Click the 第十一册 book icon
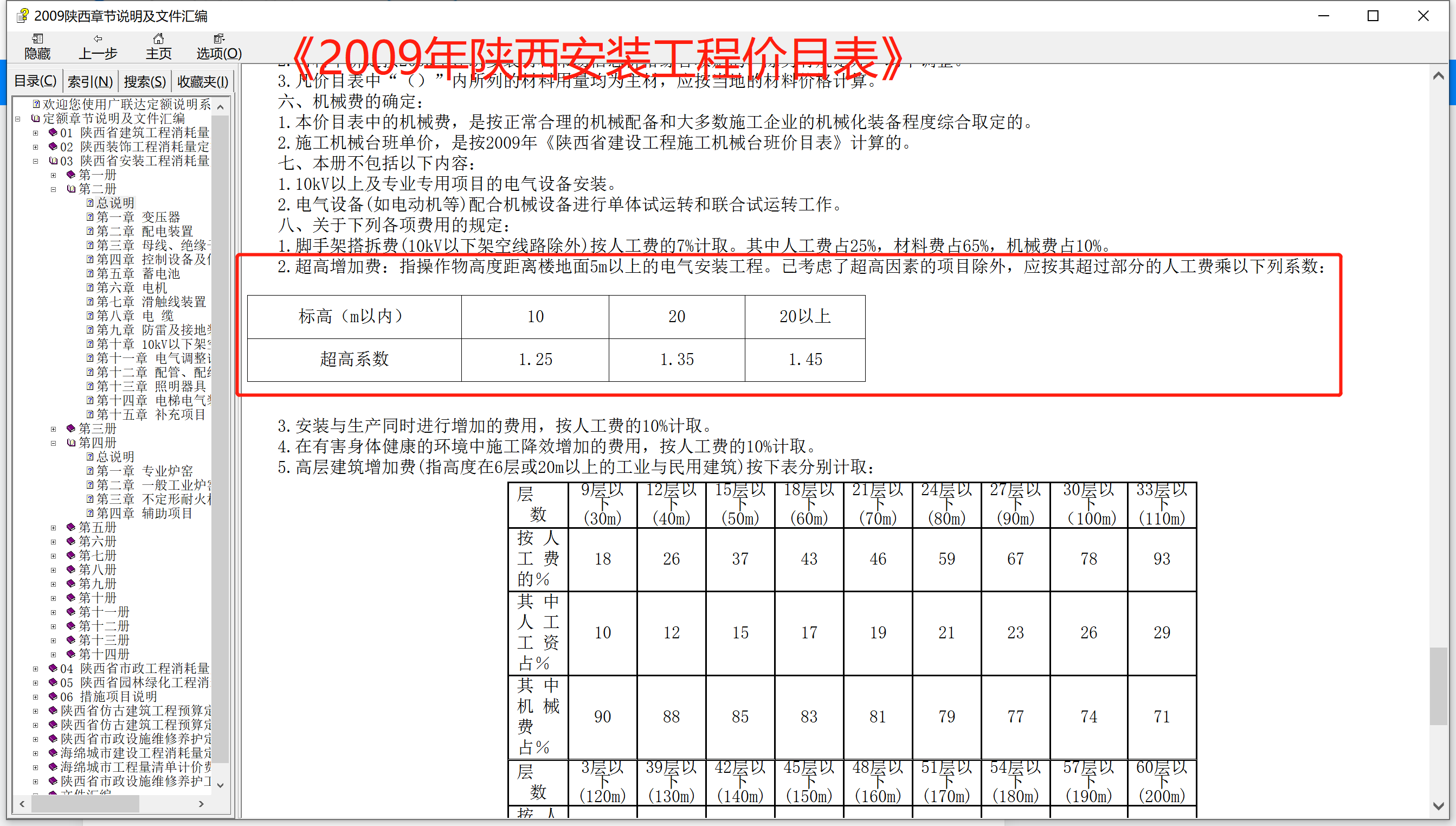 pyautogui.click(x=71, y=612)
